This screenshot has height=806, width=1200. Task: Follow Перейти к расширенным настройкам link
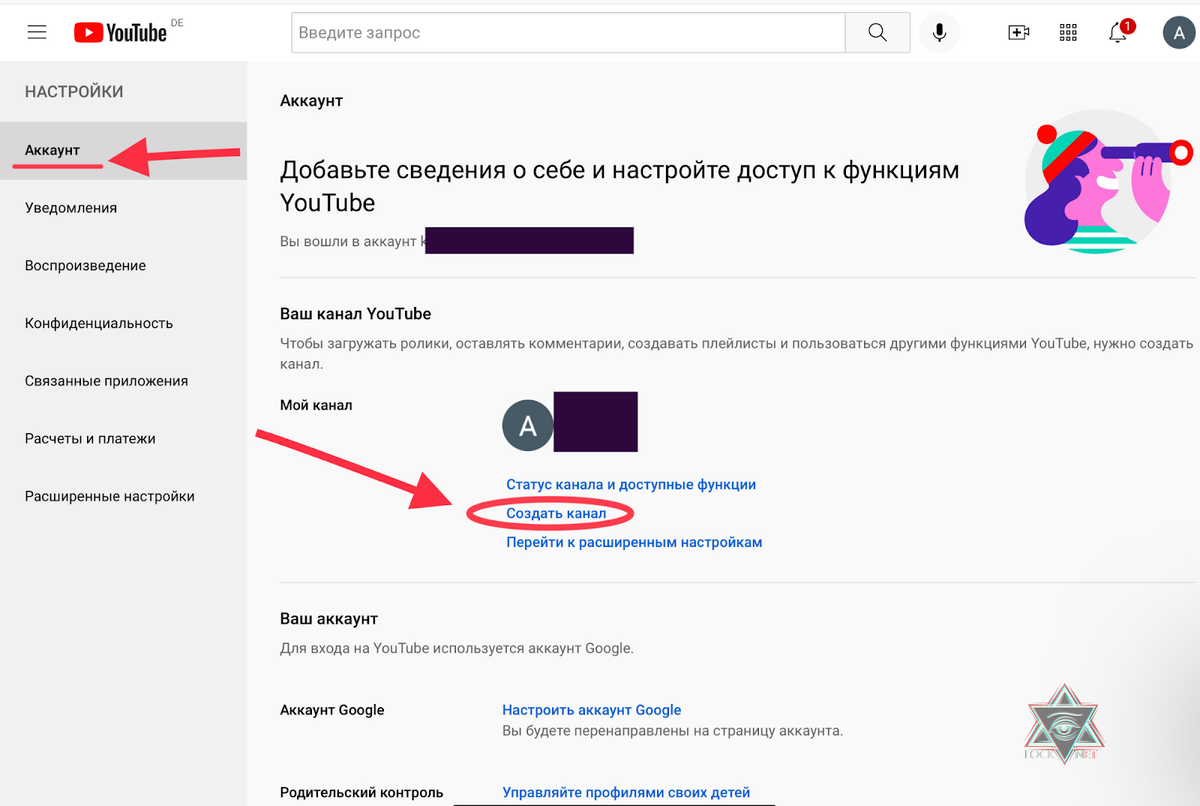[x=634, y=542]
